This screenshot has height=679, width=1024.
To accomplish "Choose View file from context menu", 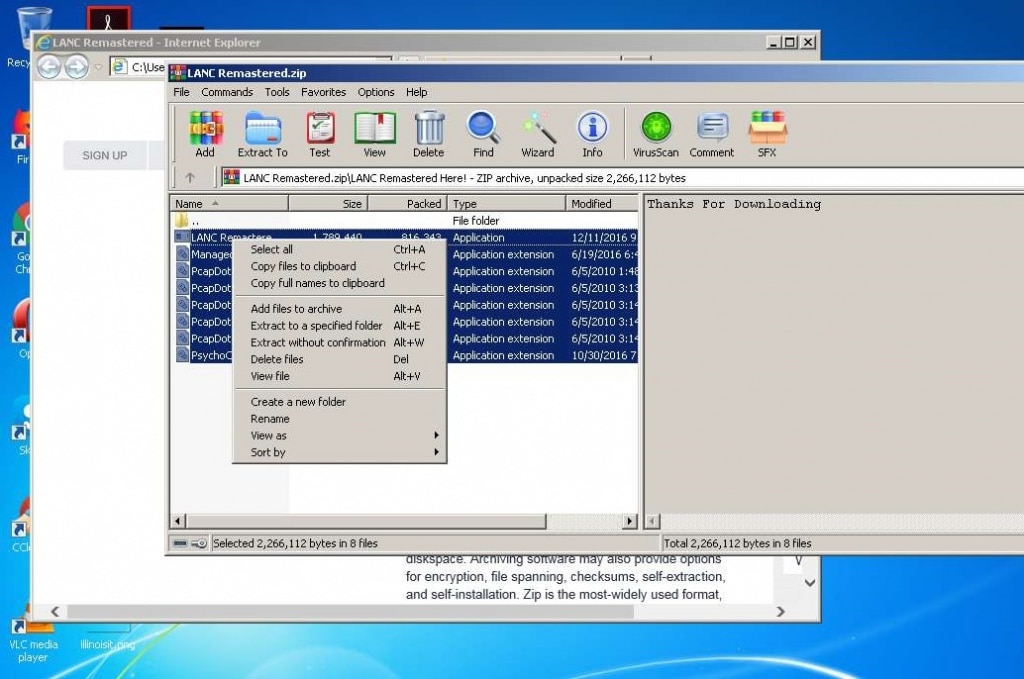I will click(x=340, y=377).
